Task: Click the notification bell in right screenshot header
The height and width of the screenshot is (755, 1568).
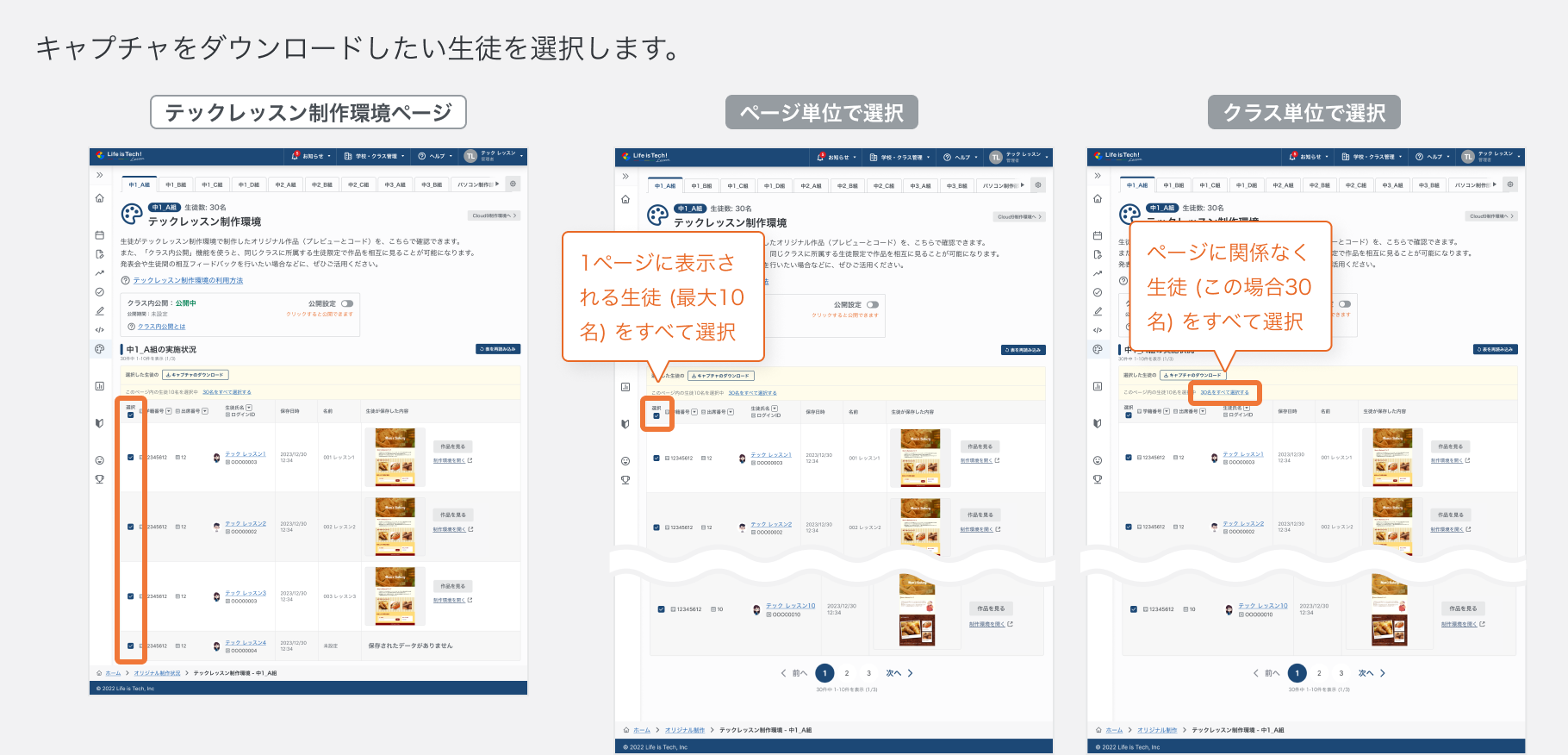Action: pos(1293,156)
